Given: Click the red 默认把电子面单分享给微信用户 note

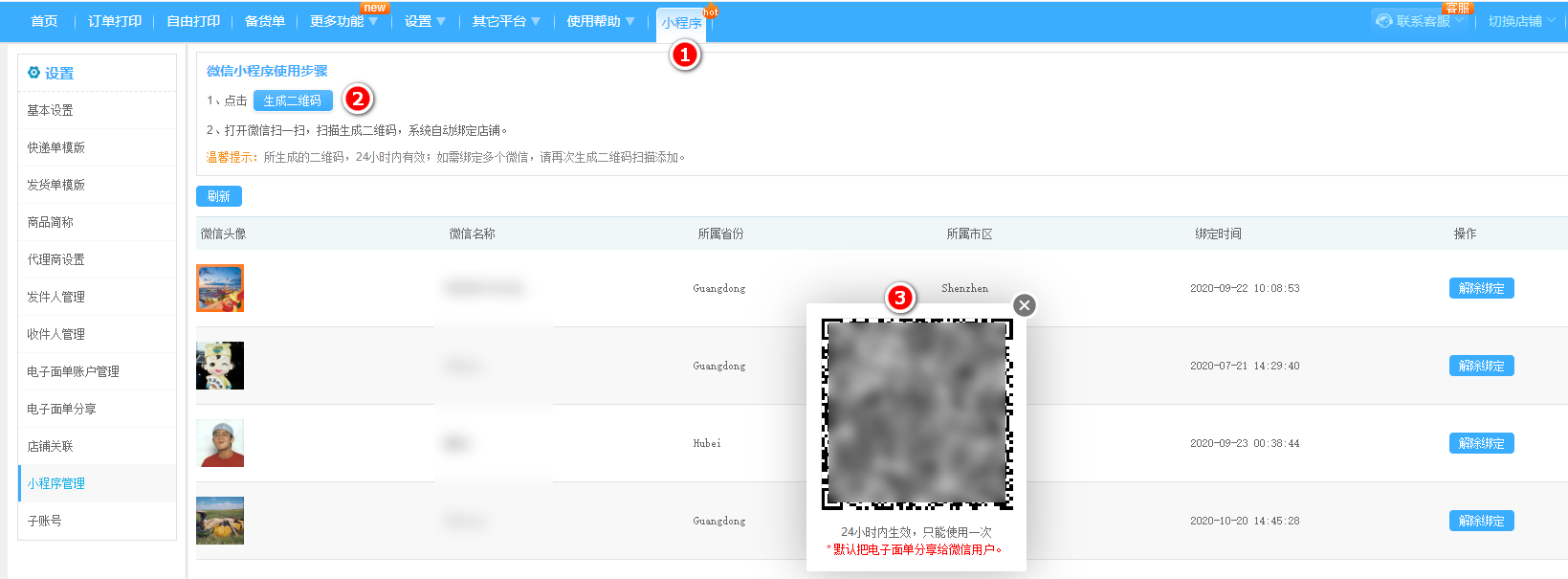Looking at the screenshot, I should coord(915,549).
